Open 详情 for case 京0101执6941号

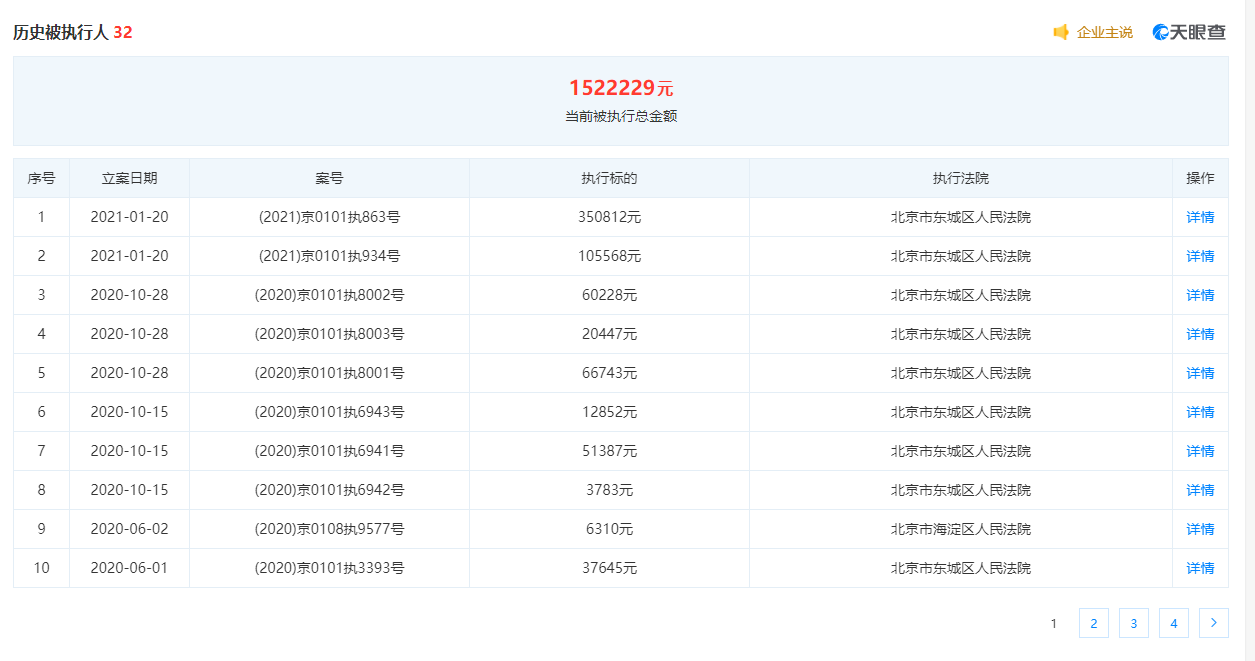(x=1200, y=451)
